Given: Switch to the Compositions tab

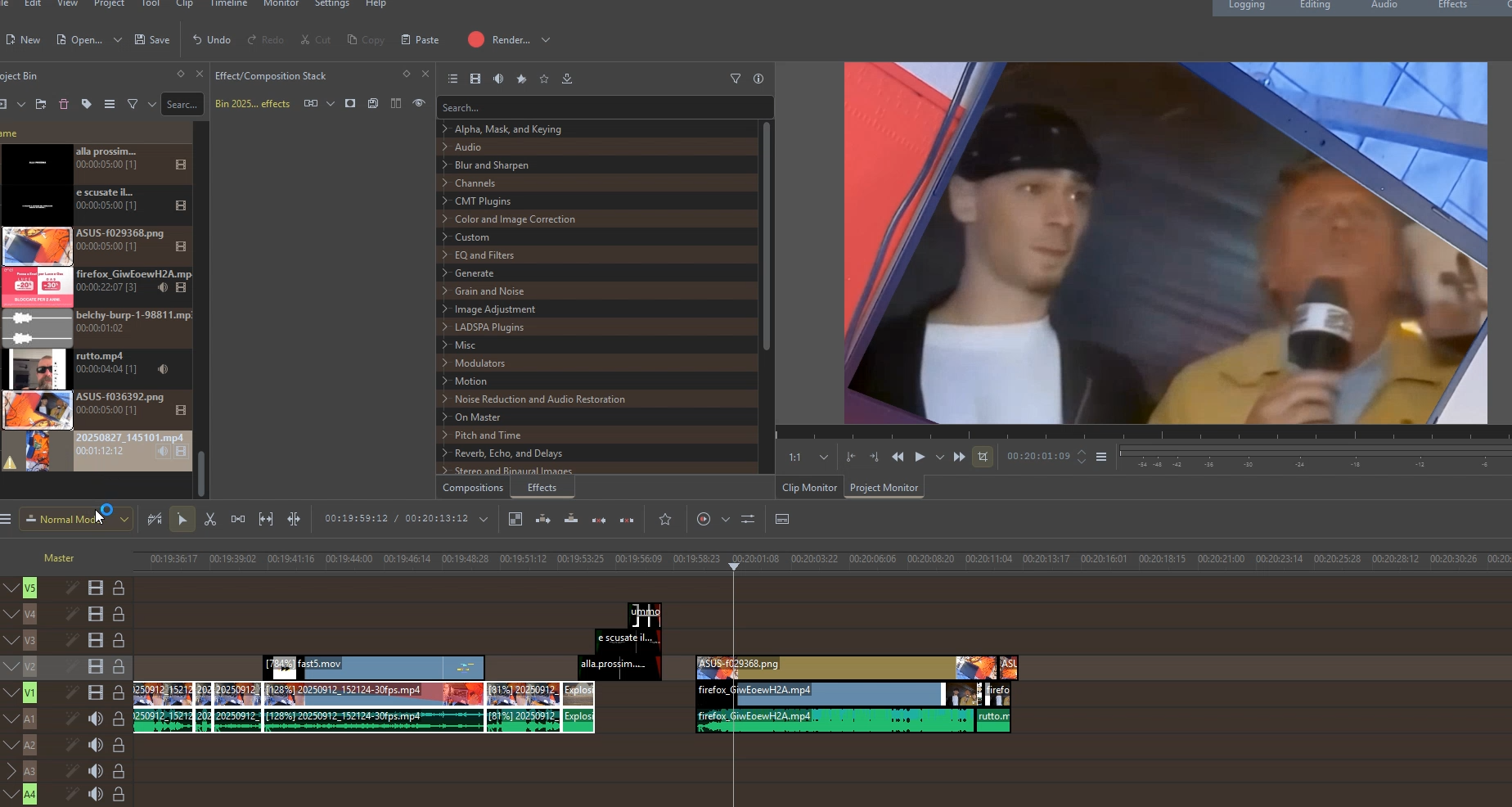Looking at the screenshot, I should pyautogui.click(x=473, y=487).
